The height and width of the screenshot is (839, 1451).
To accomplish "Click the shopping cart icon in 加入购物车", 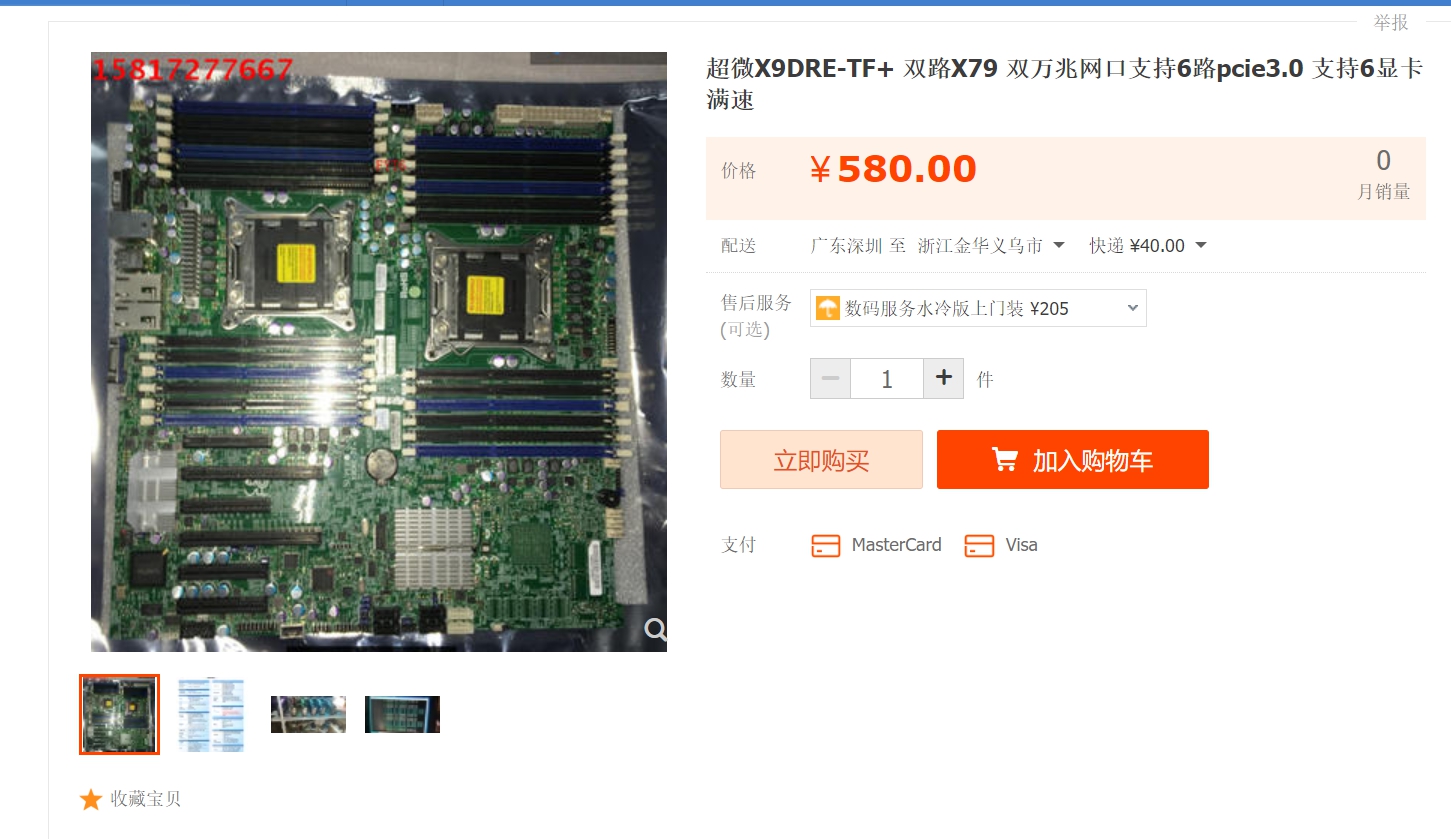I will point(1004,460).
